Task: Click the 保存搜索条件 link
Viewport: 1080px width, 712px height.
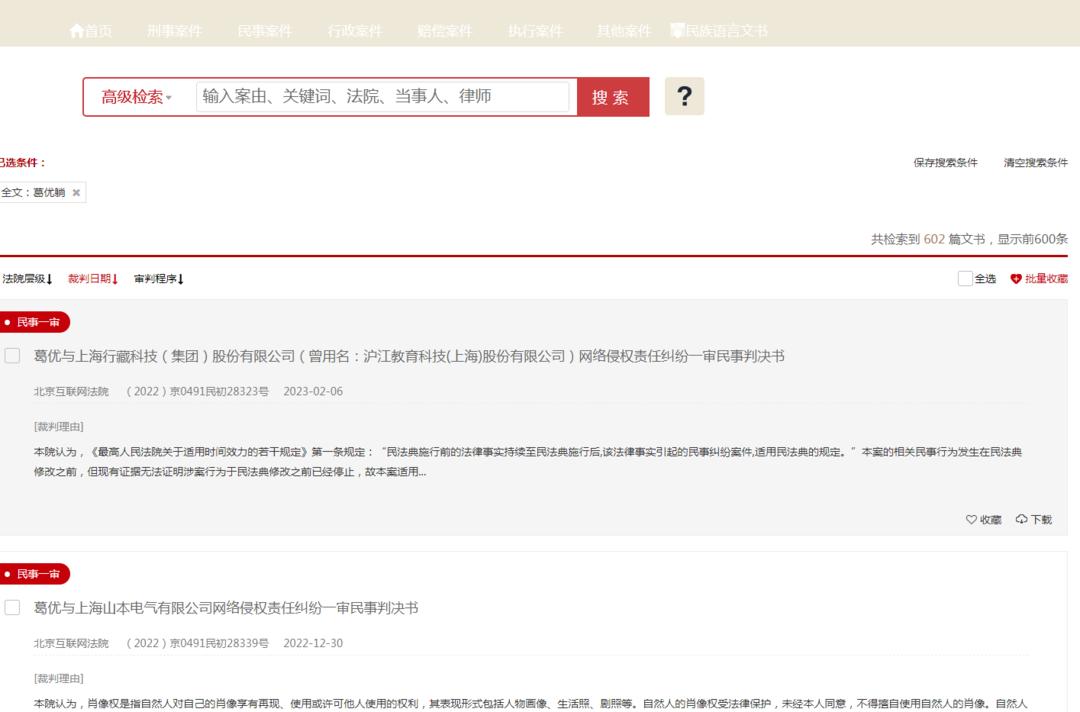Action: (x=946, y=162)
